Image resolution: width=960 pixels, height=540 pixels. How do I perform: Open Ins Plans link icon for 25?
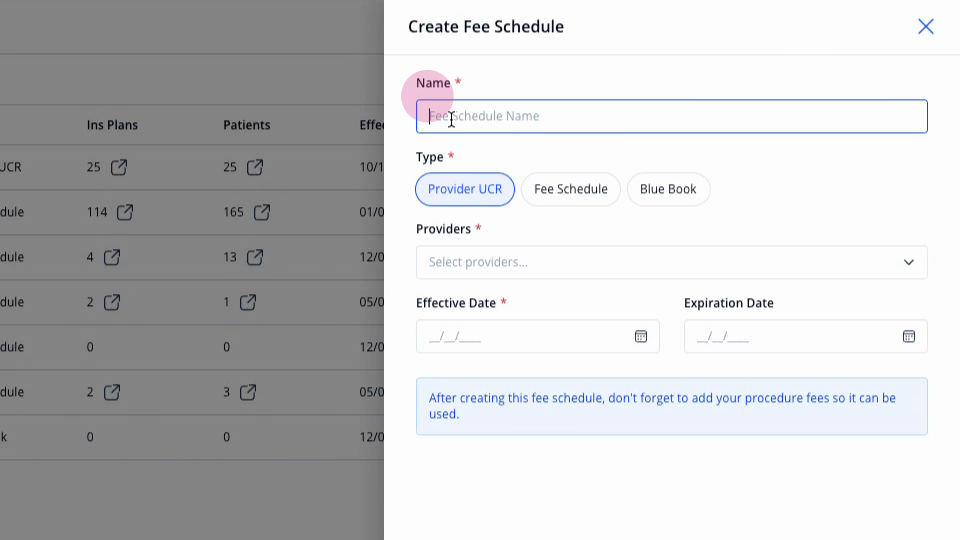tap(119, 167)
